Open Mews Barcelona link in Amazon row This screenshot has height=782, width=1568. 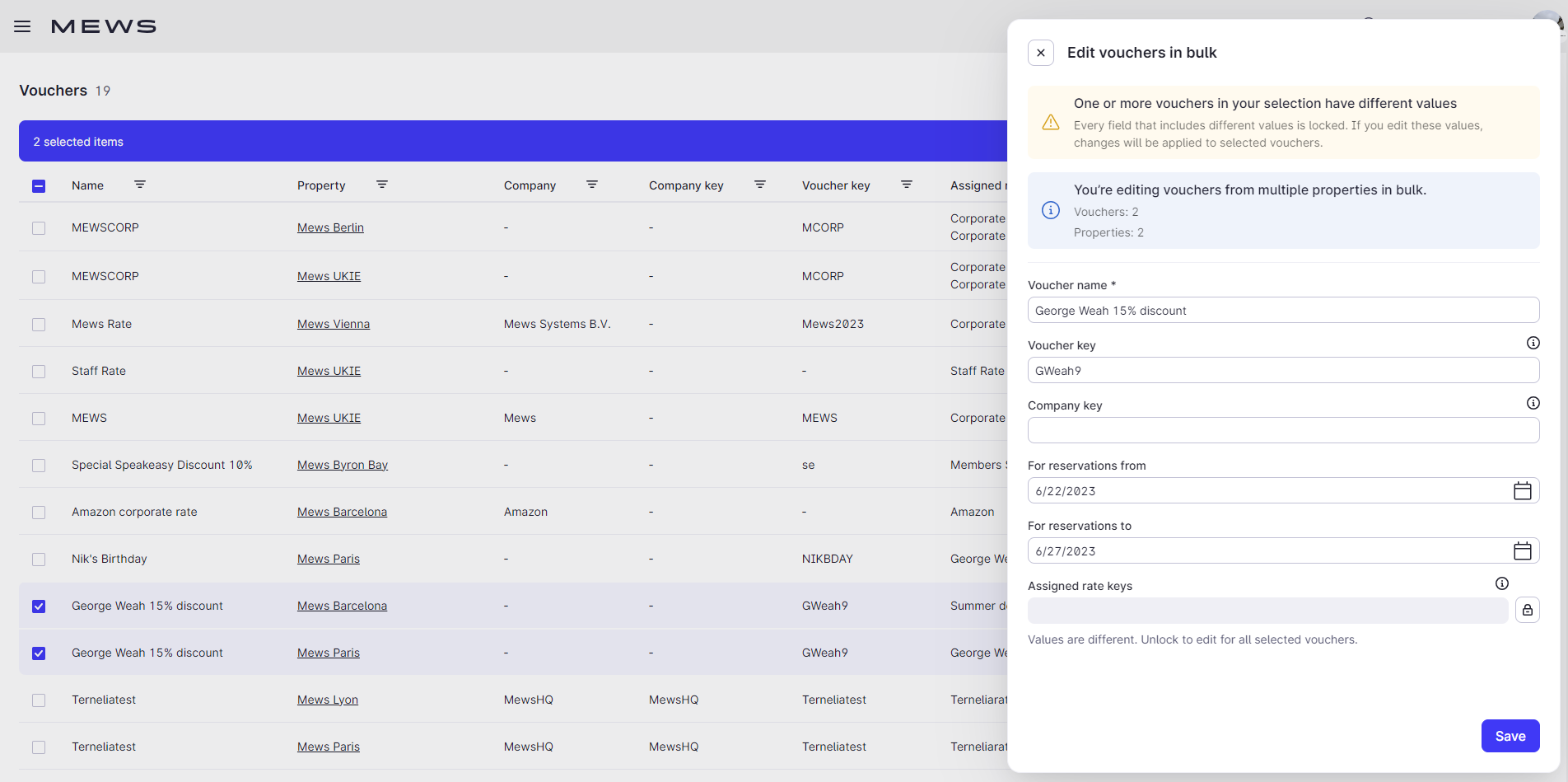(x=342, y=512)
